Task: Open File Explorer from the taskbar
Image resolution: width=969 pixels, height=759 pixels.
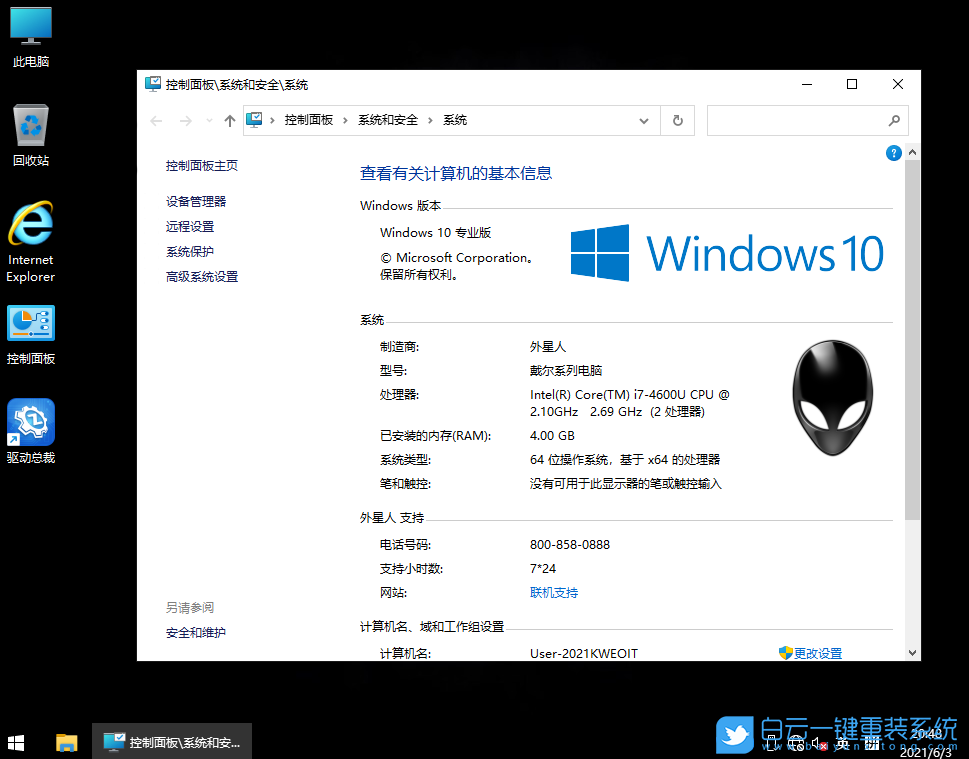Action: pyautogui.click(x=66, y=743)
